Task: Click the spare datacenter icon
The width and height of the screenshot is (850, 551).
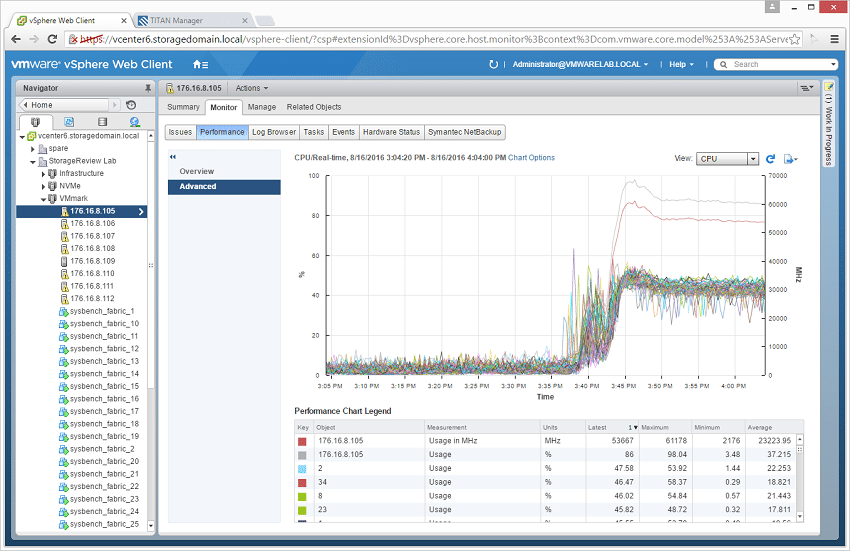Action: 42,149
